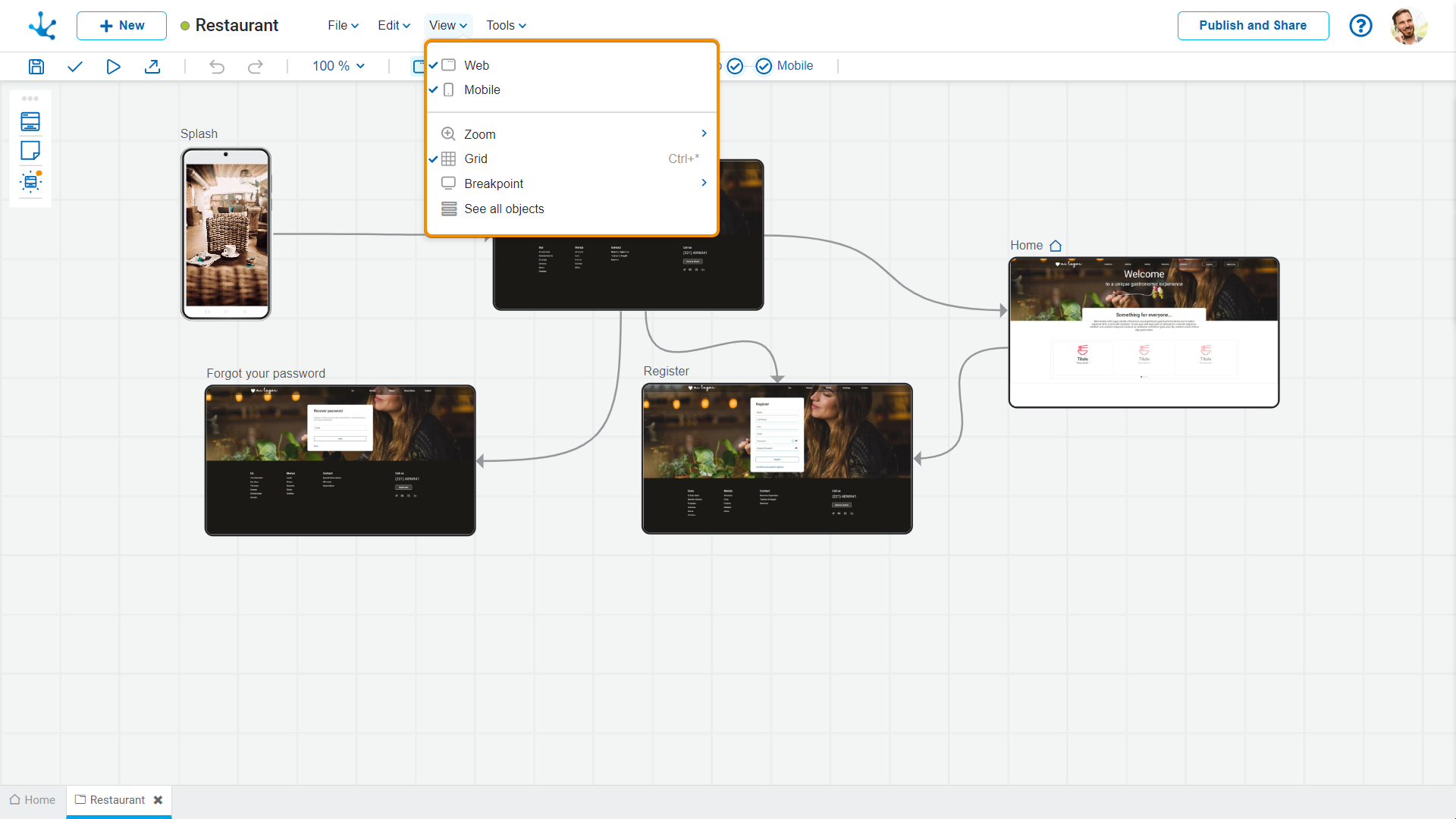Click the Home page thumbnail
Image resolution: width=1456 pixels, height=819 pixels.
[1144, 331]
